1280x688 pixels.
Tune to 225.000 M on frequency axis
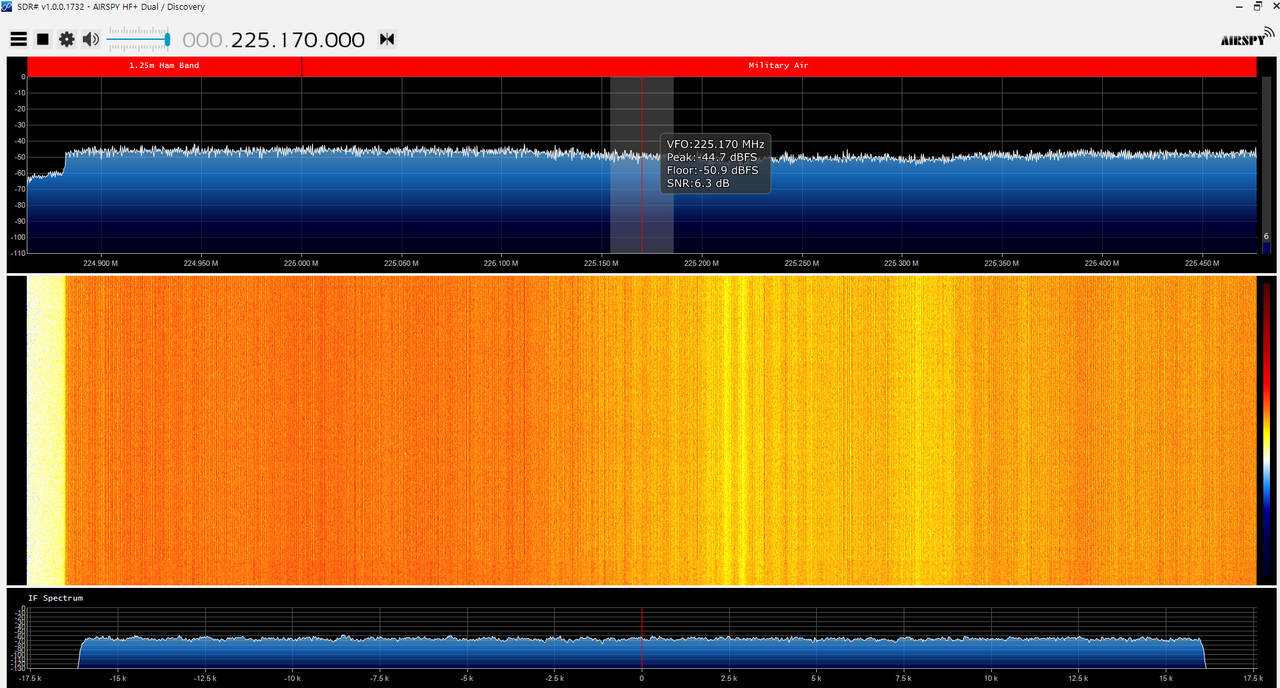301,264
